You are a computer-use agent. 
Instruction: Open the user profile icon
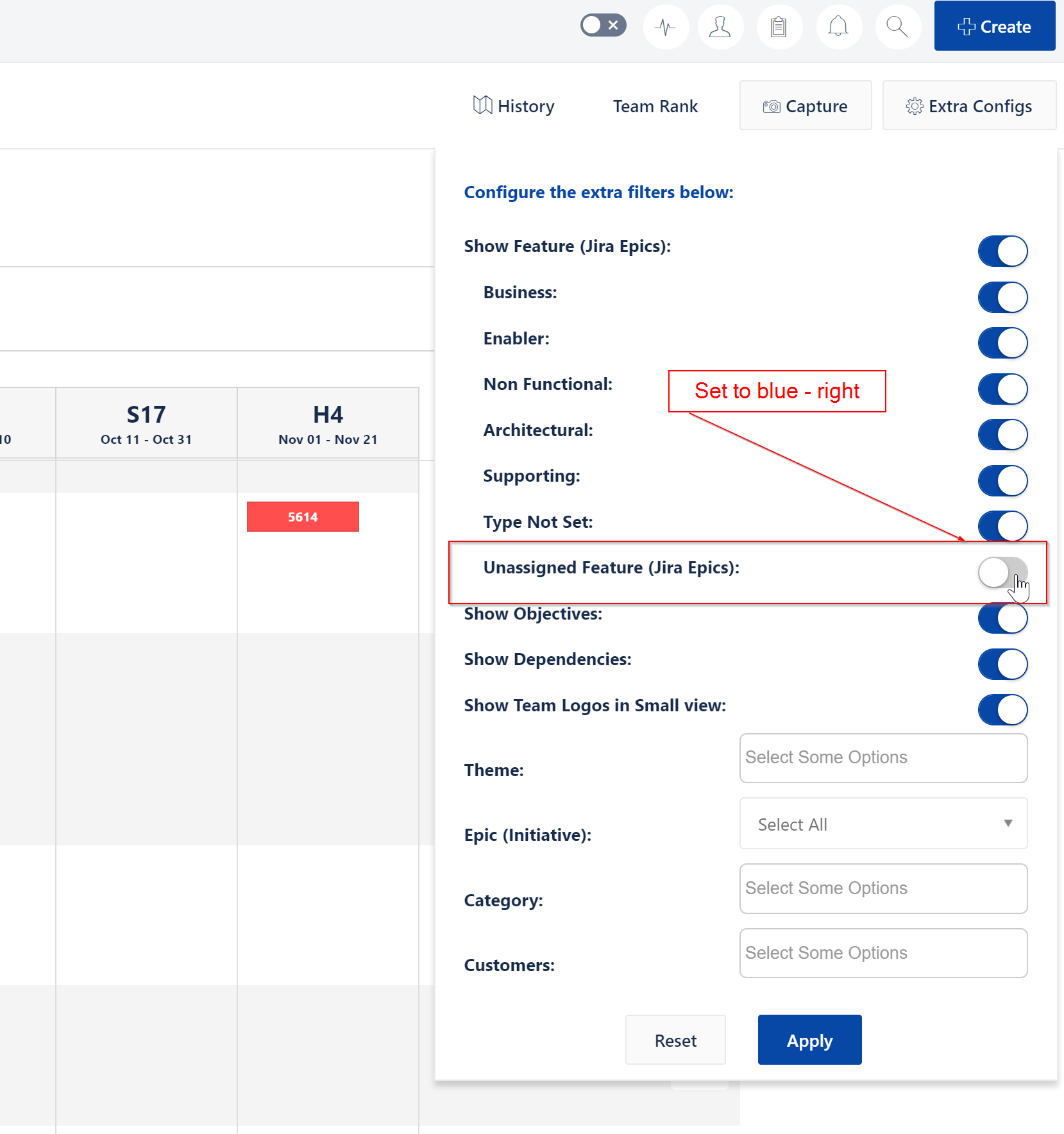(x=720, y=27)
